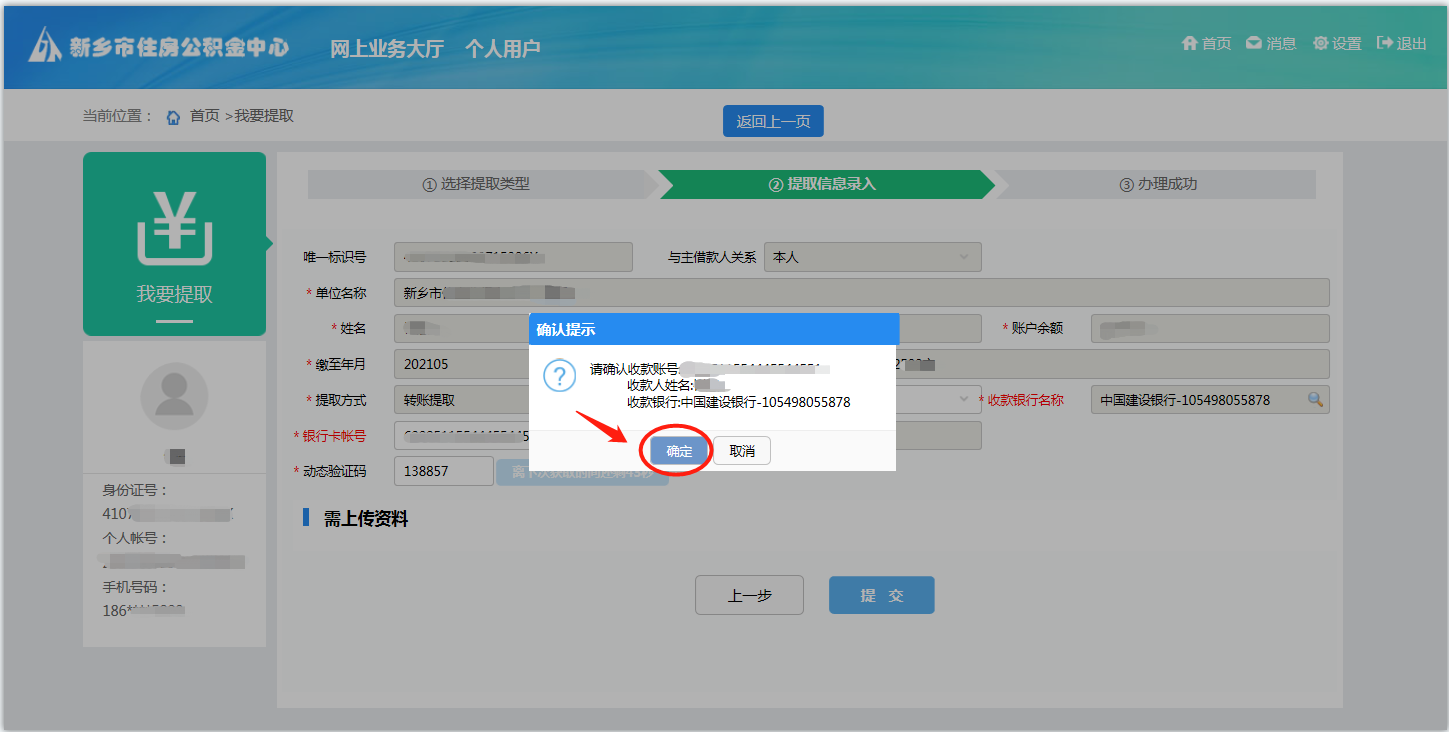The image size is (1449, 732).
Task: Open 设置 settings gear icon
Action: tap(1320, 43)
